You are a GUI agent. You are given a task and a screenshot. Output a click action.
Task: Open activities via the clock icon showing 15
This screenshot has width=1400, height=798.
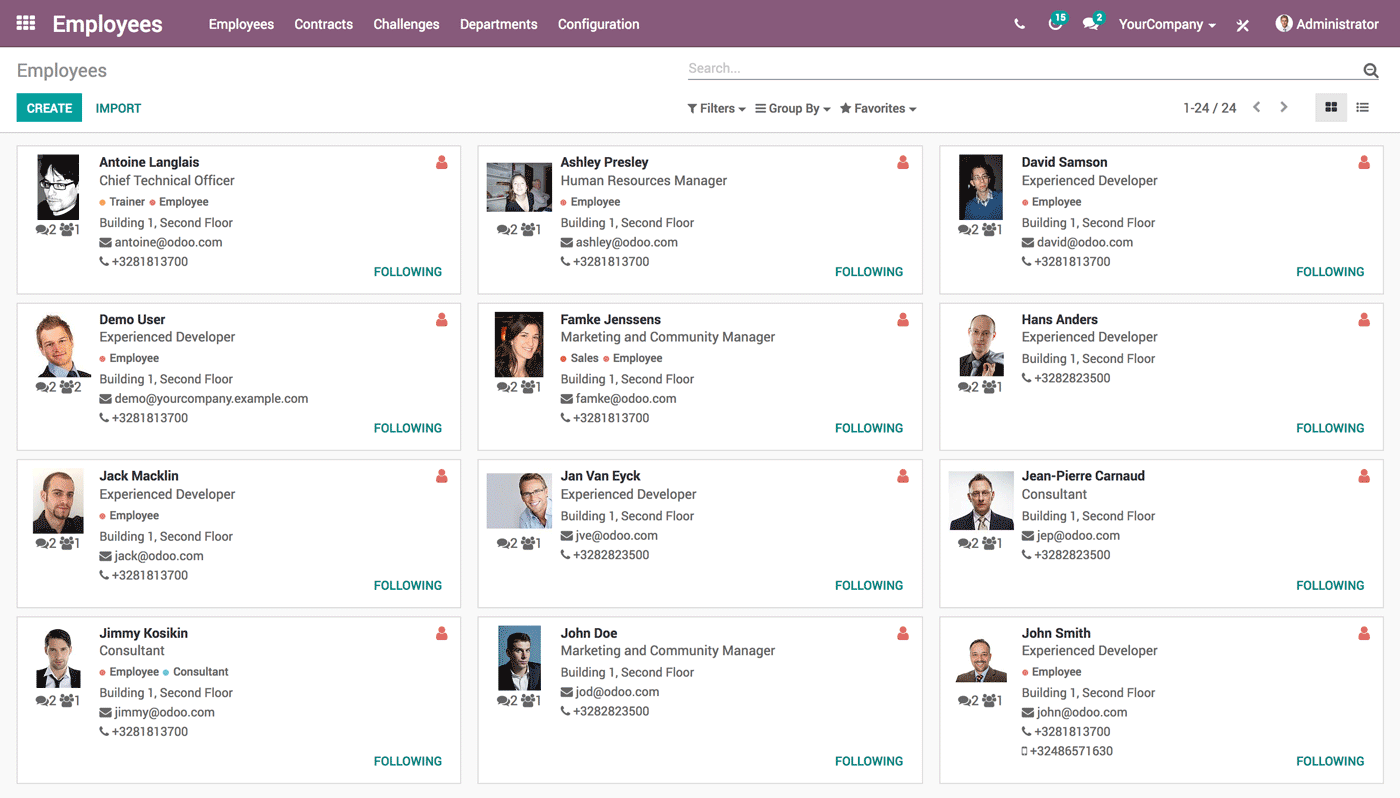click(x=1055, y=23)
